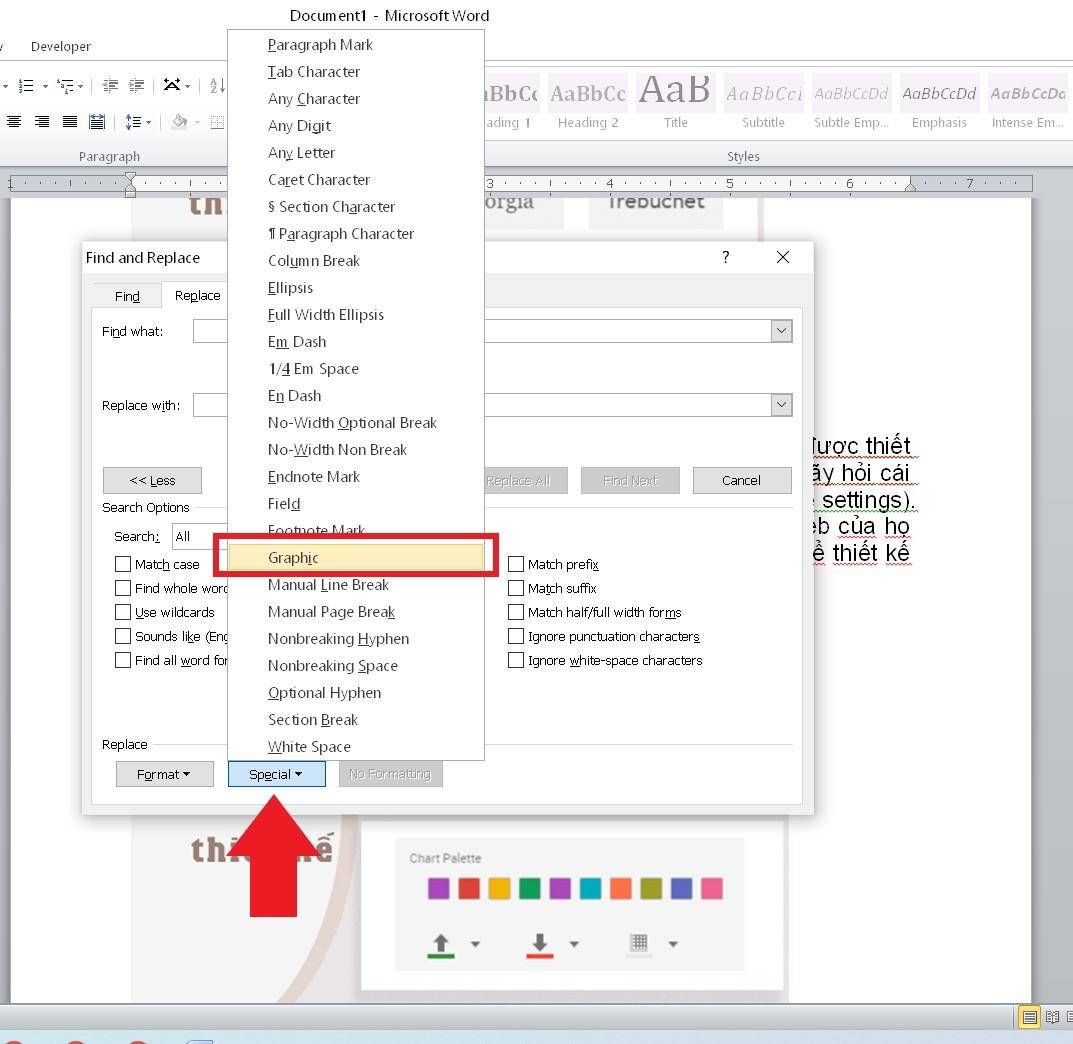Click the Multilevel List icon
Image resolution: width=1073 pixels, height=1044 pixels.
[x=66, y=86]
